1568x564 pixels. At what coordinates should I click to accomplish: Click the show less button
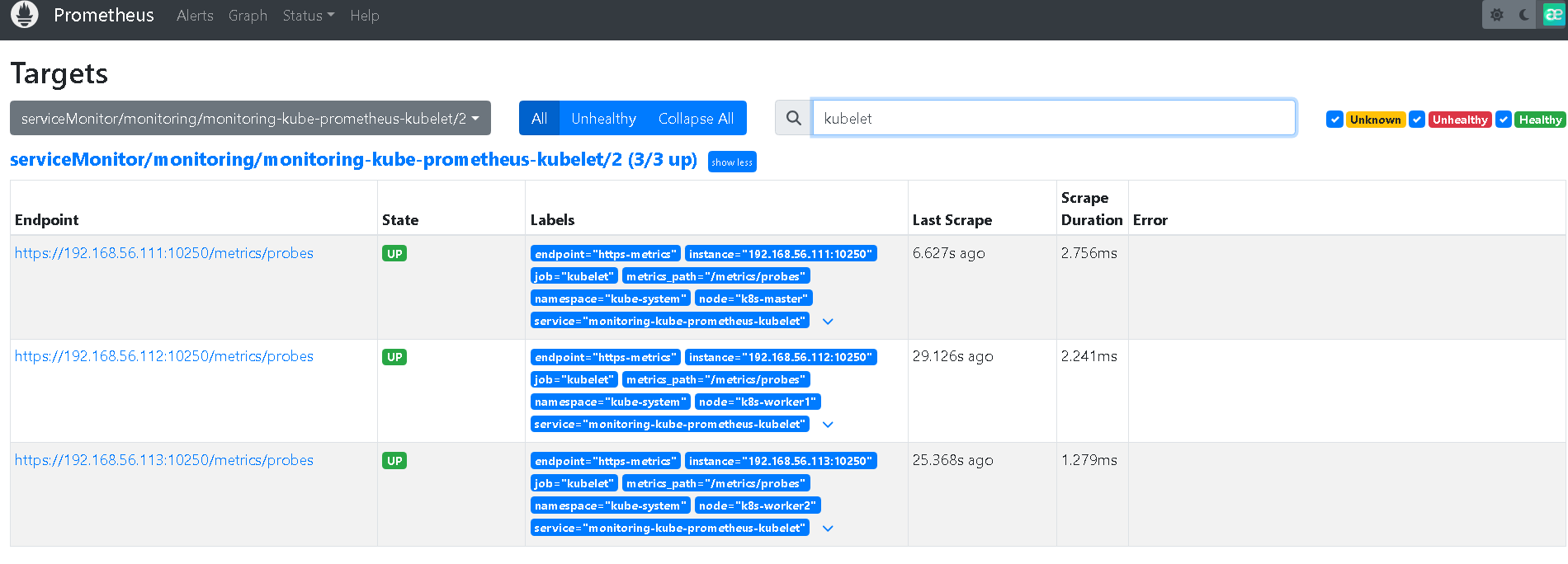[x=732, y=162]
